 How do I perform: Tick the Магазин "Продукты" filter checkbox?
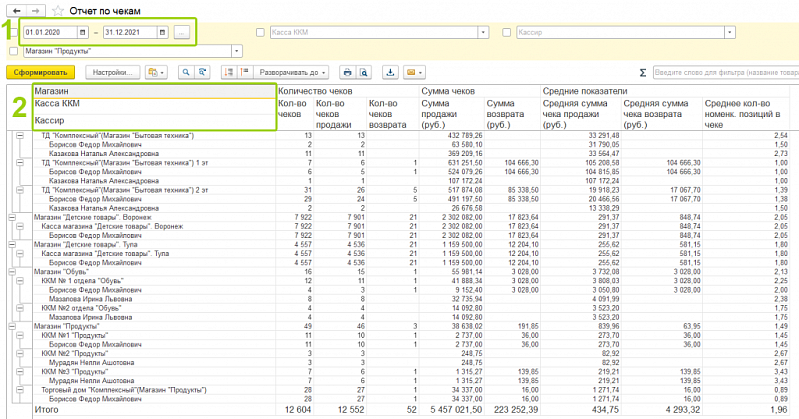[x=12, y=50]
